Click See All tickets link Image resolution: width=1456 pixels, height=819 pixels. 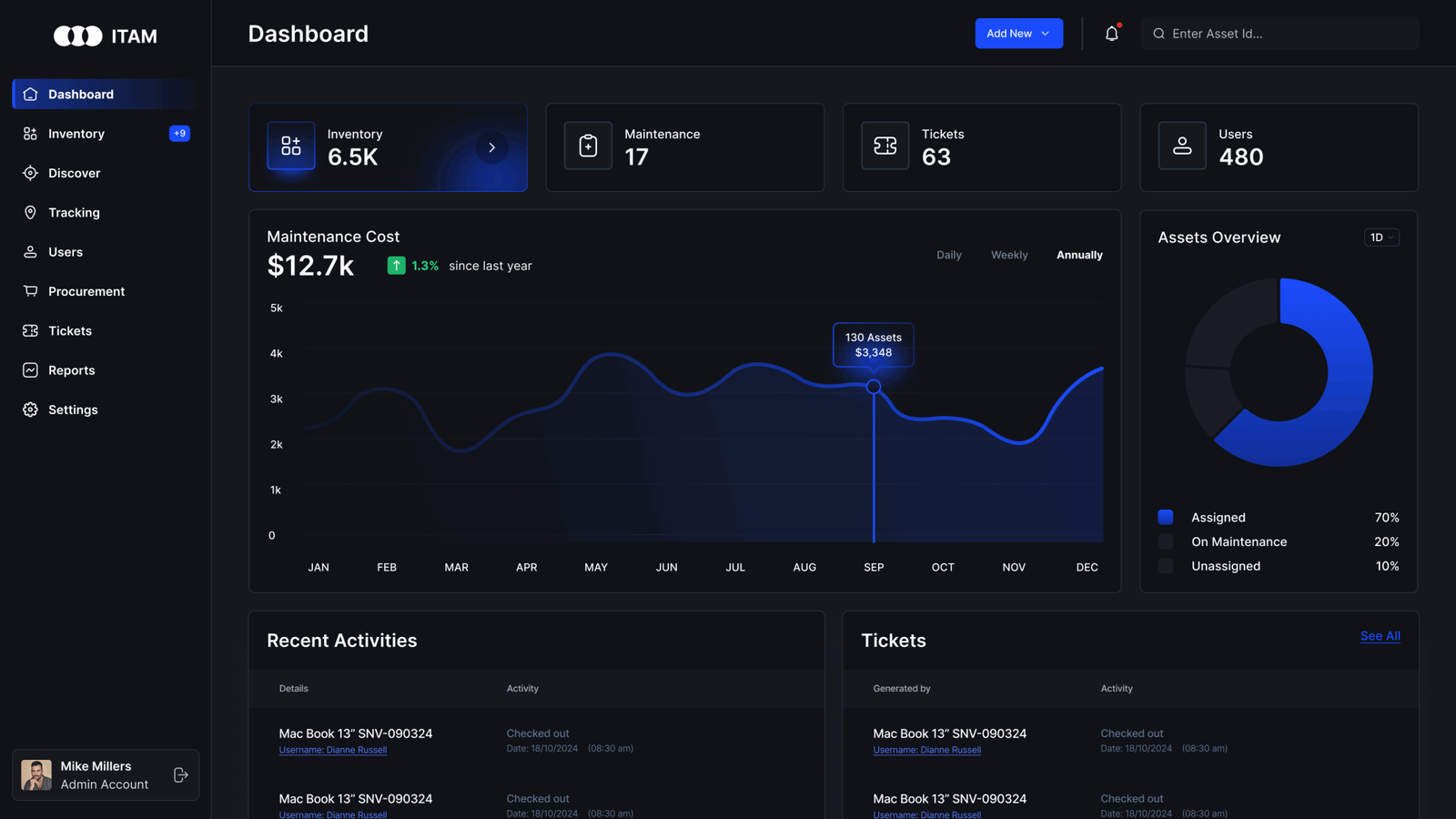(1380, 636)
